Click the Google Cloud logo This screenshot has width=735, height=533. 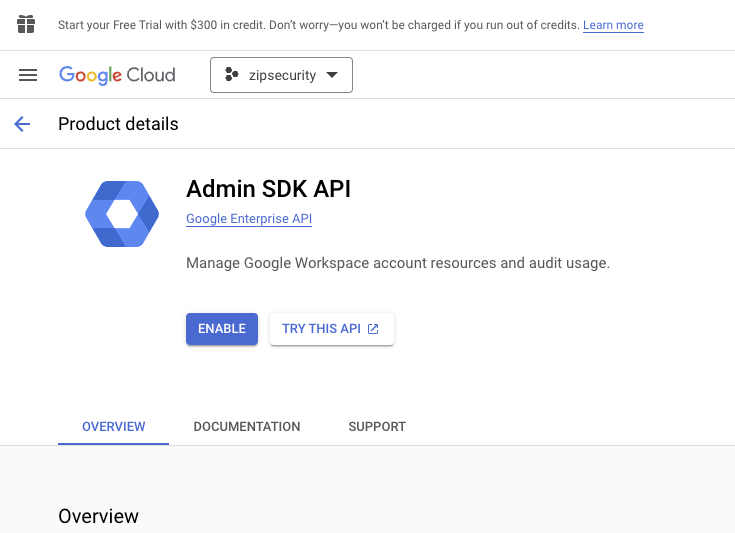tap(117, 75)
